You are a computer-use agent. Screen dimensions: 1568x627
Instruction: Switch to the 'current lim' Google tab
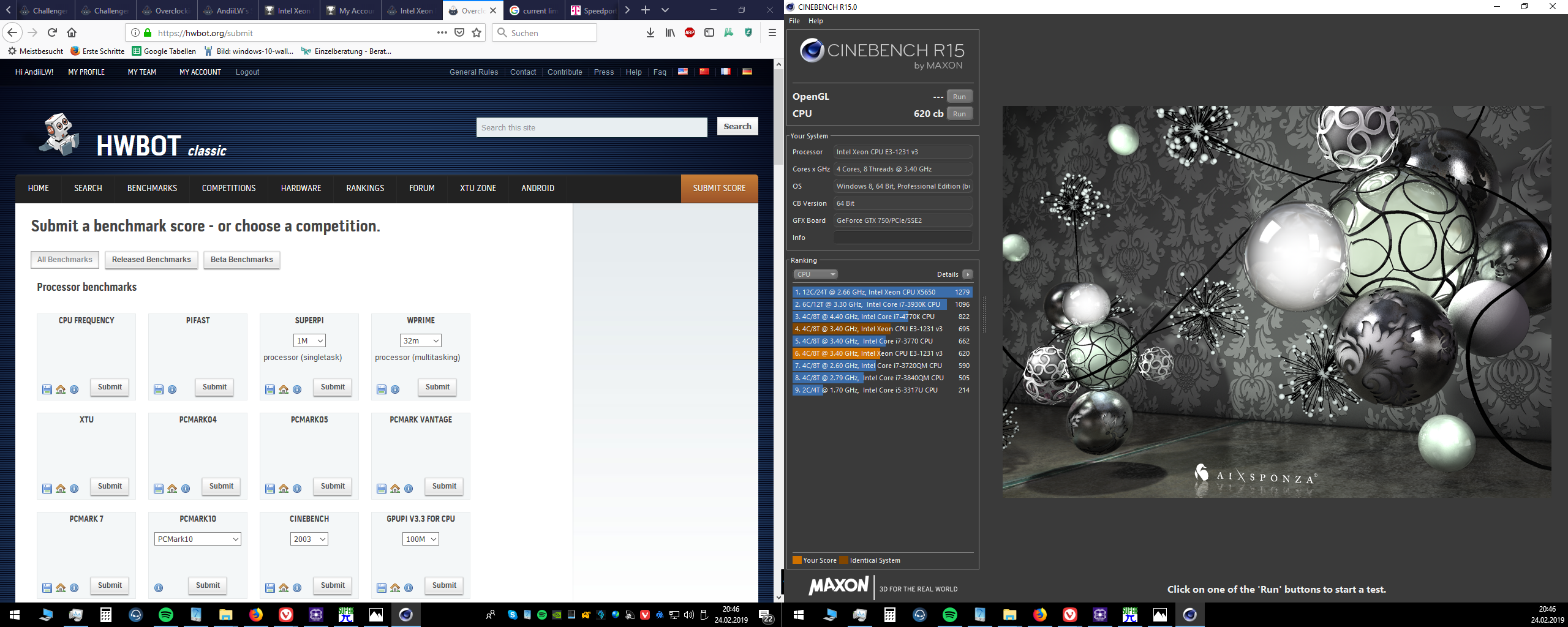pos(533,10)
